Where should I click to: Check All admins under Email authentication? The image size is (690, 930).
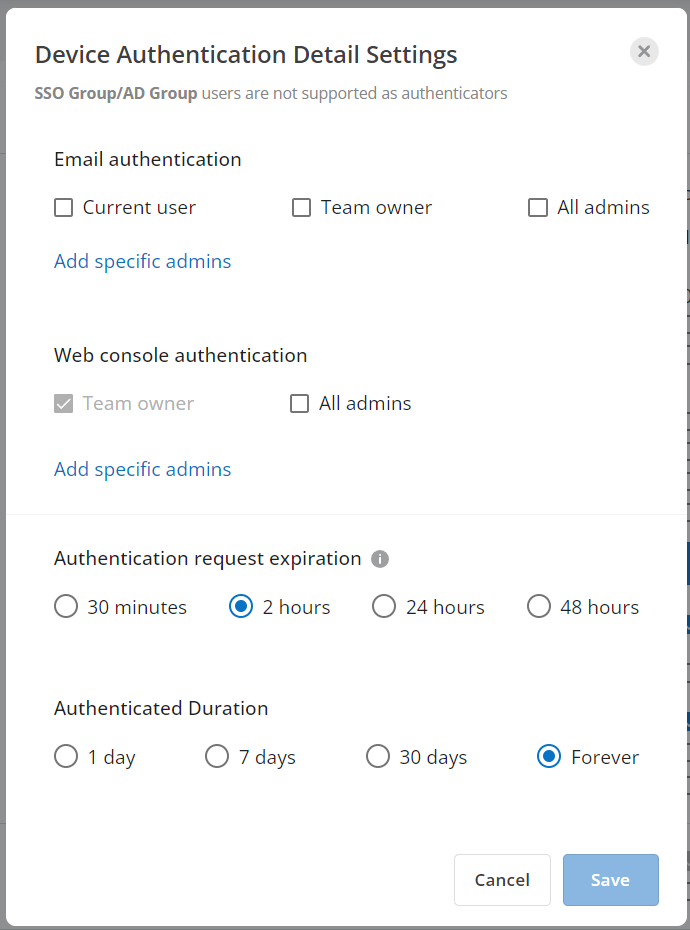538,207
